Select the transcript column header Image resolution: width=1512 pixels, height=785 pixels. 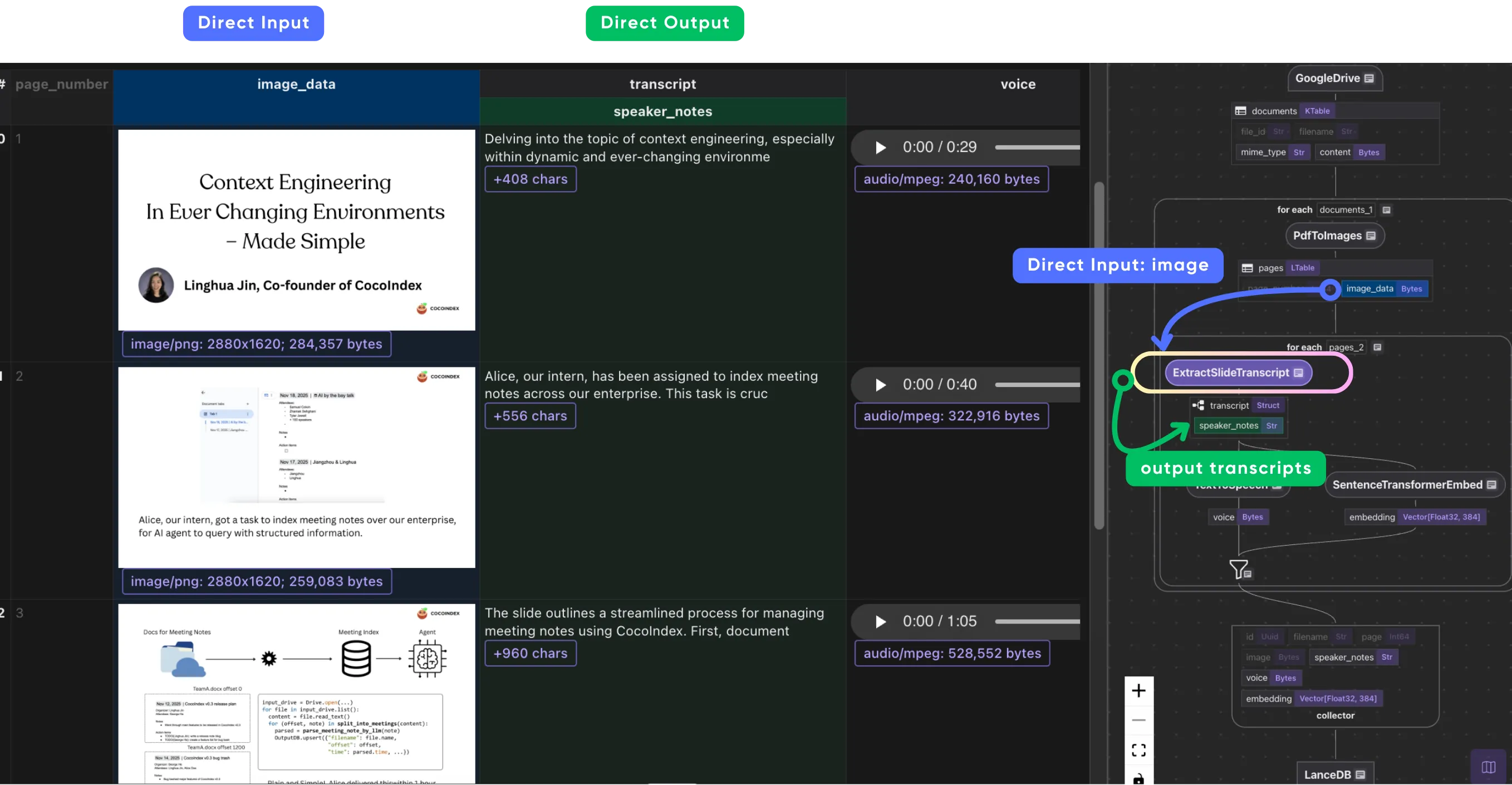[662, 84]
